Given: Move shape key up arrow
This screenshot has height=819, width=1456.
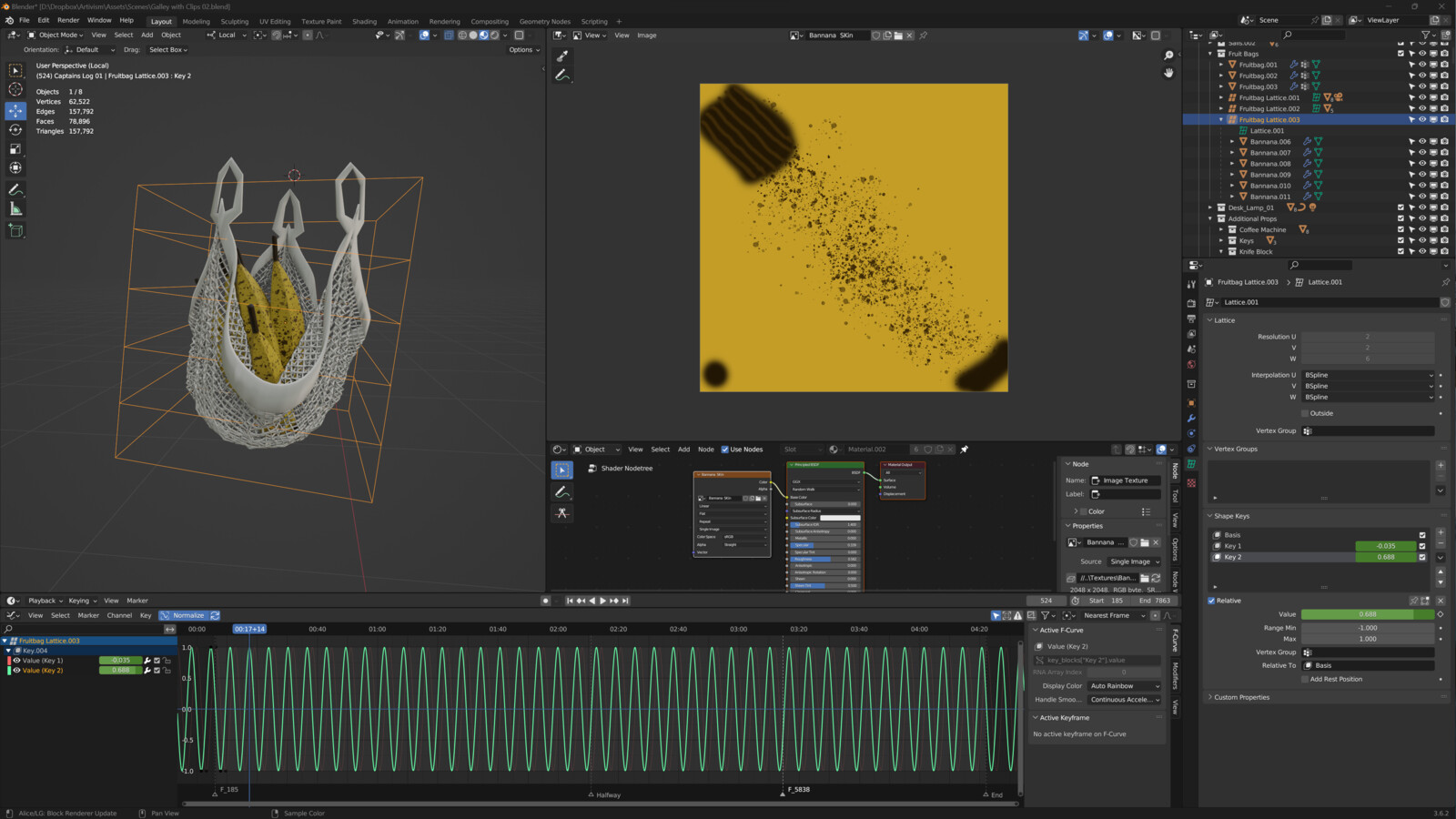Looking at the screenshot, I should (1441, 571).
